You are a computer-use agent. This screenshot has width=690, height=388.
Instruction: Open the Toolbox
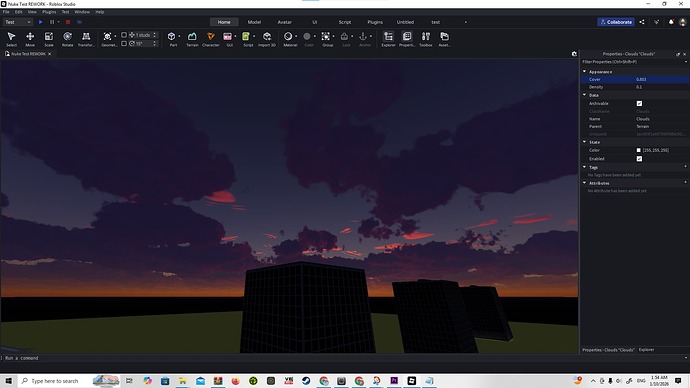coord(426,39)
